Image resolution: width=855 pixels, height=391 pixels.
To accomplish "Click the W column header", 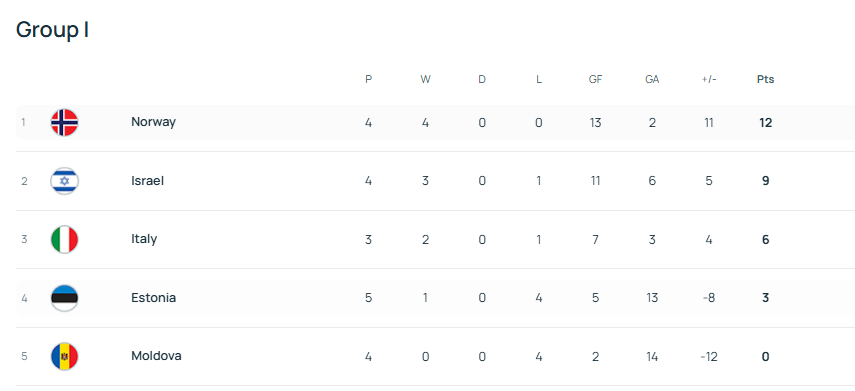I will click(425, 80).
